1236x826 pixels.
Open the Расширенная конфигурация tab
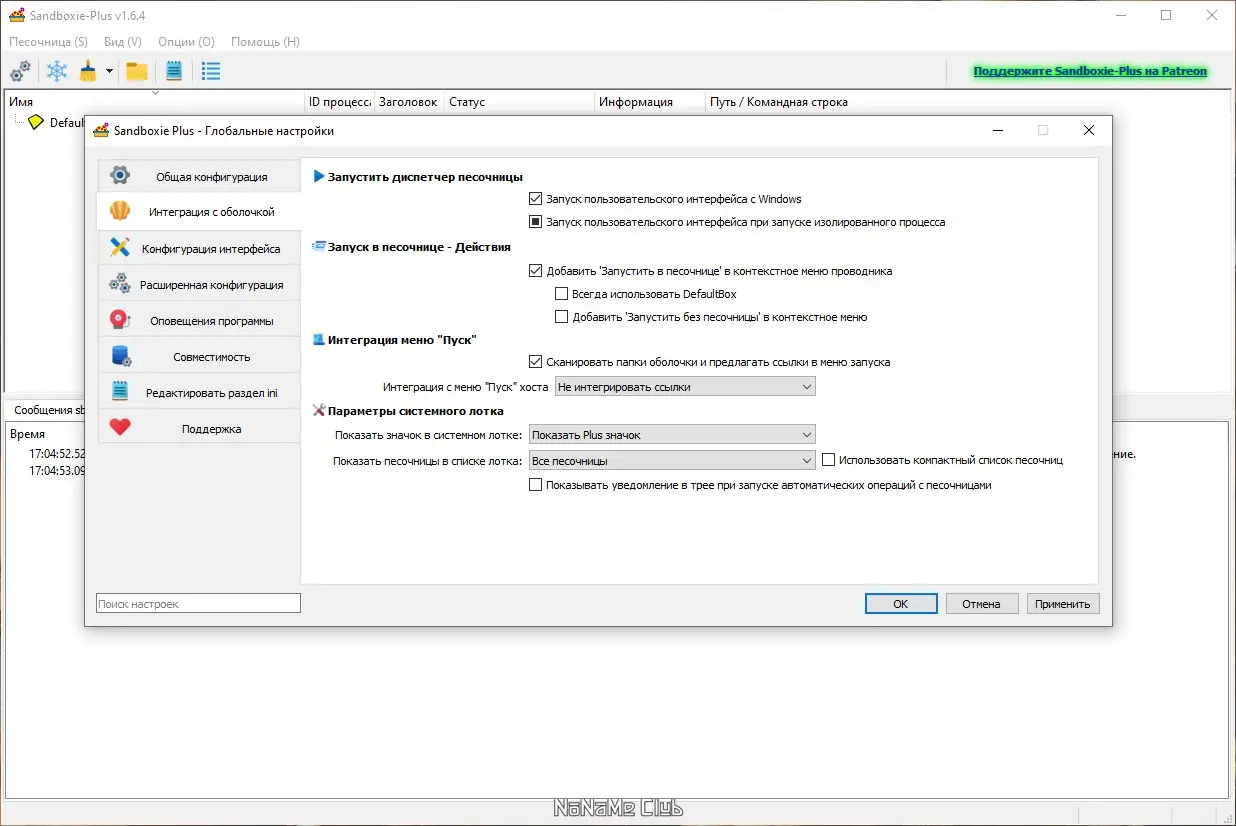(199, 284)
